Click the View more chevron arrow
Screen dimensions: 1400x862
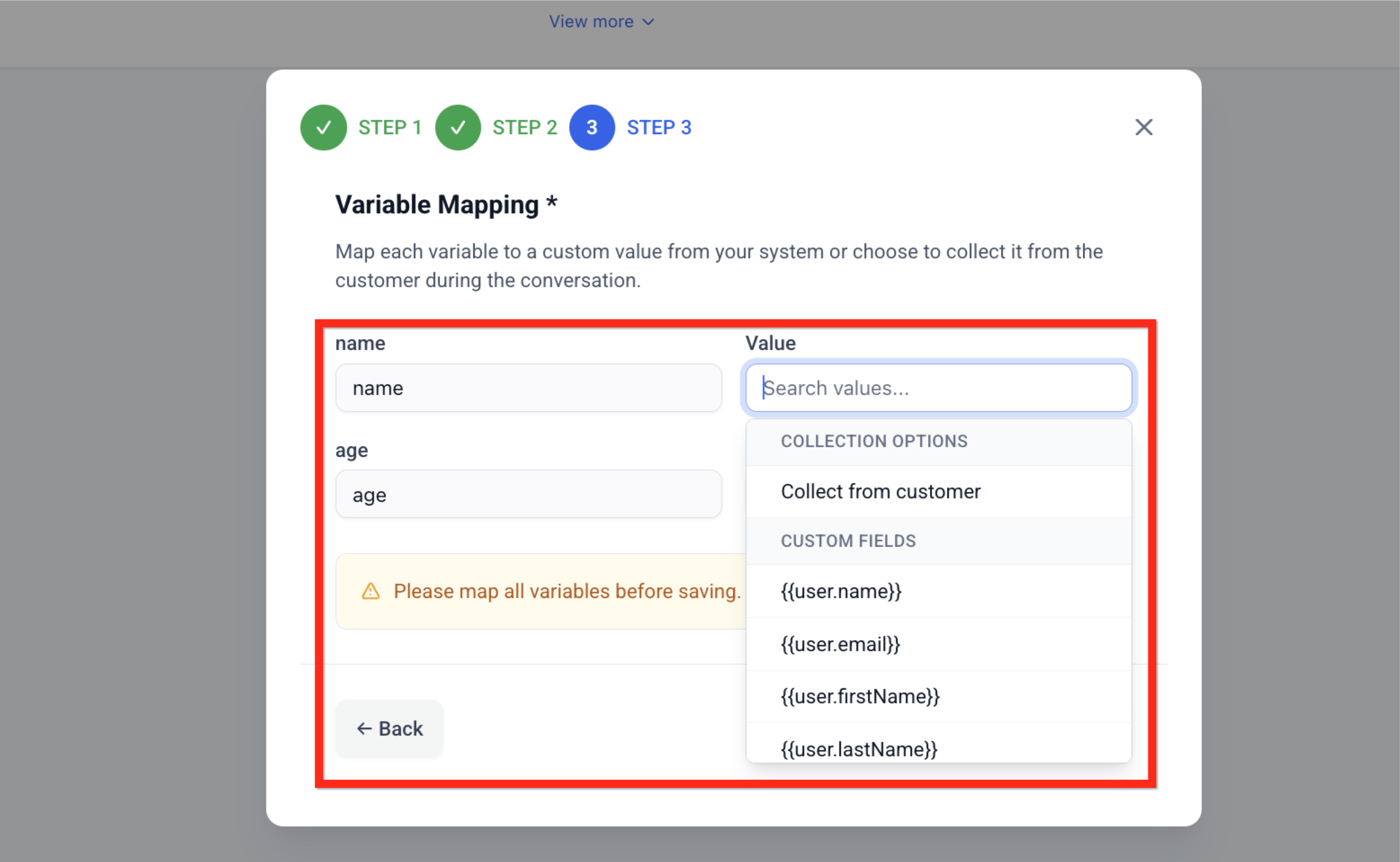pos(648,22)
